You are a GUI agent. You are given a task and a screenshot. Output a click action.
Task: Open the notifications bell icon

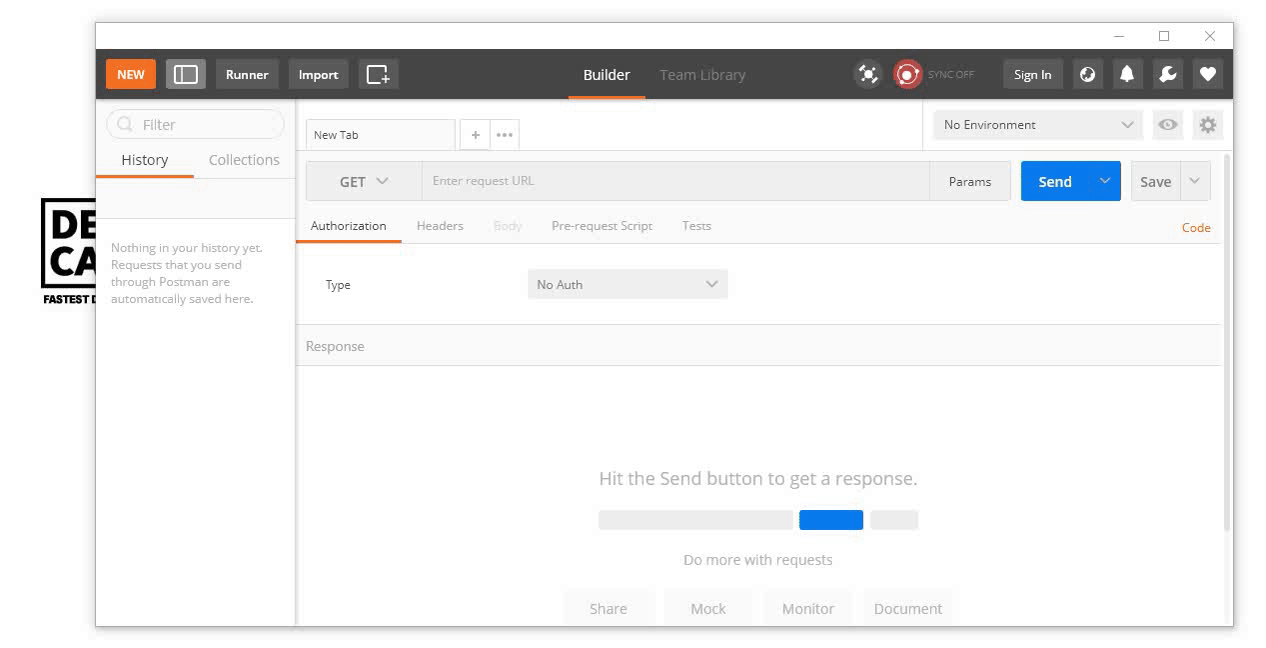pyautogui.click(x=1127, y=74)
